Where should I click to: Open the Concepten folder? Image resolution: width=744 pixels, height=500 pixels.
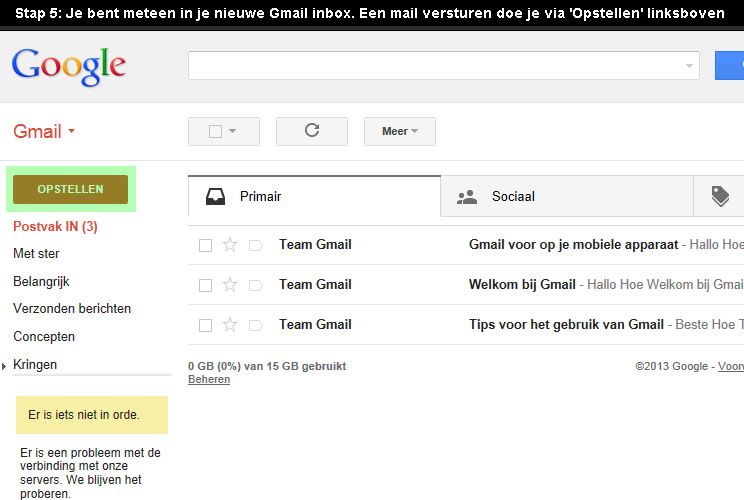pos(44,336)
